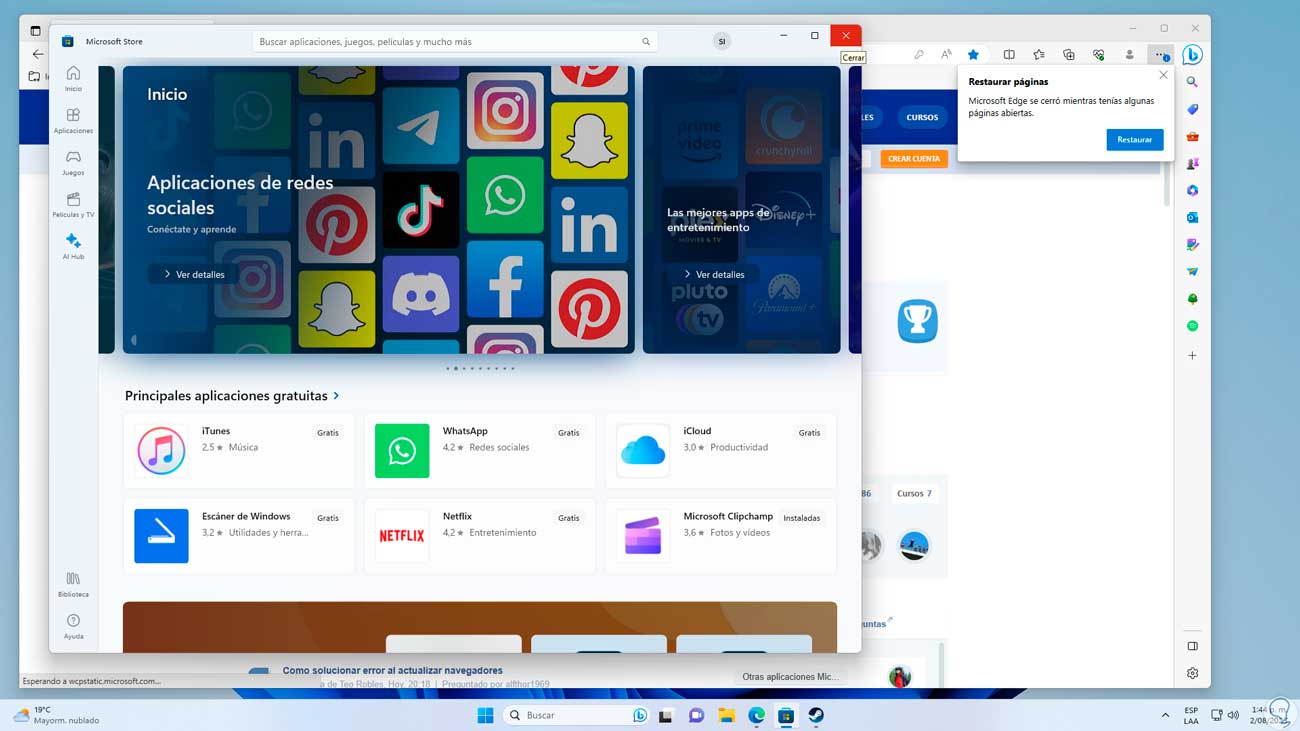Click CREAR CUENTA in Edge page
This screenshot has height=731, width=1300.
(x=914, y=158)
